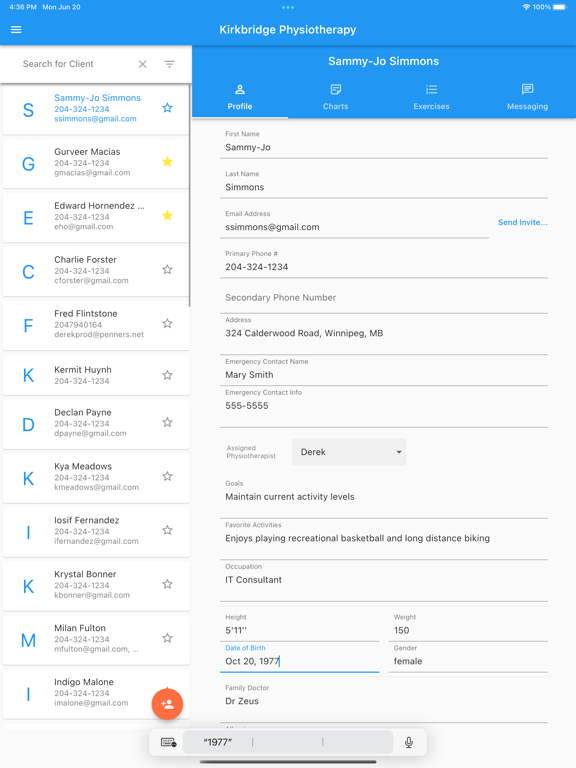Click the Gurveer Macias 'G' avatar letter
This screenshot has height=768, width=576.
[x=28, y=164]
